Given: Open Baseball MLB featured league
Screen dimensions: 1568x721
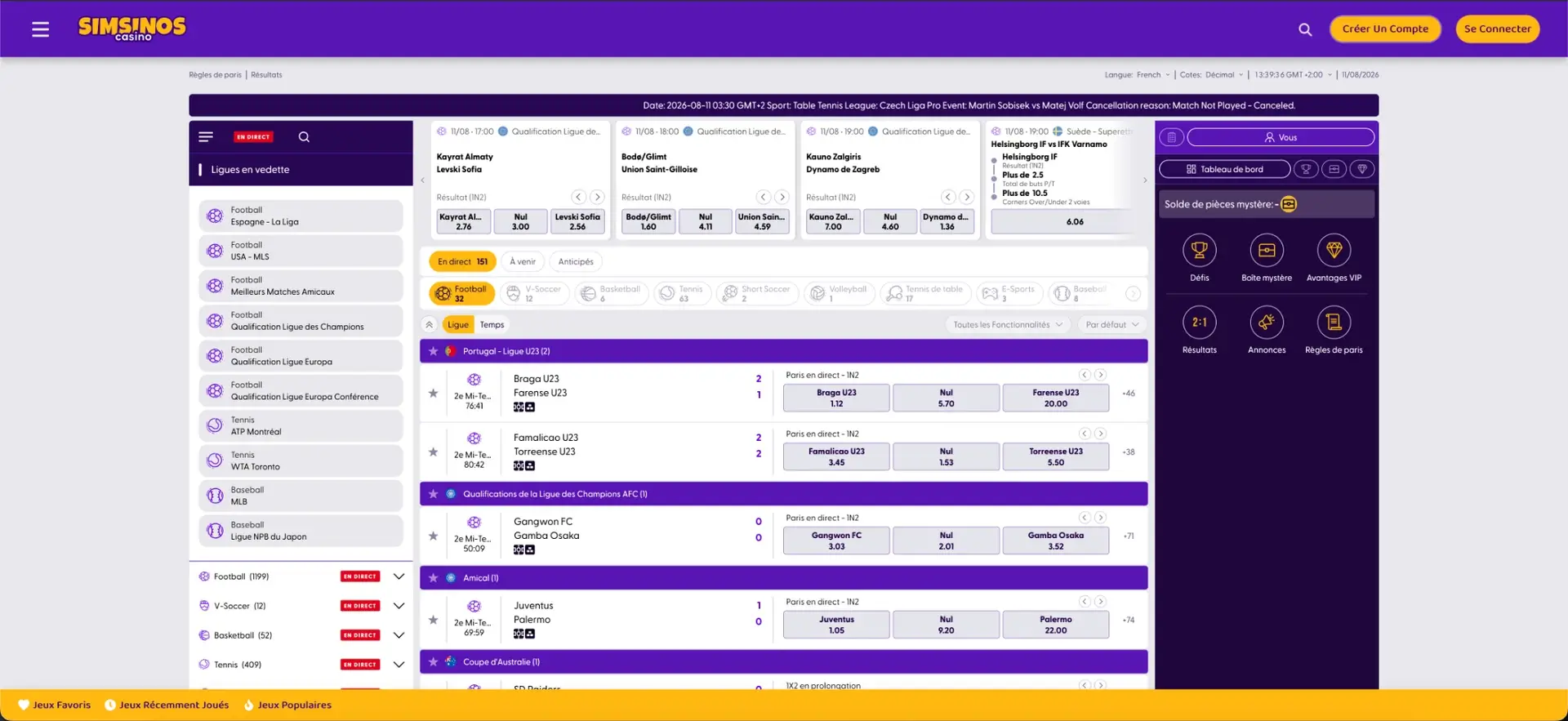Looking at the screenshot, I should pyautogui.click(x=301, y=496).
